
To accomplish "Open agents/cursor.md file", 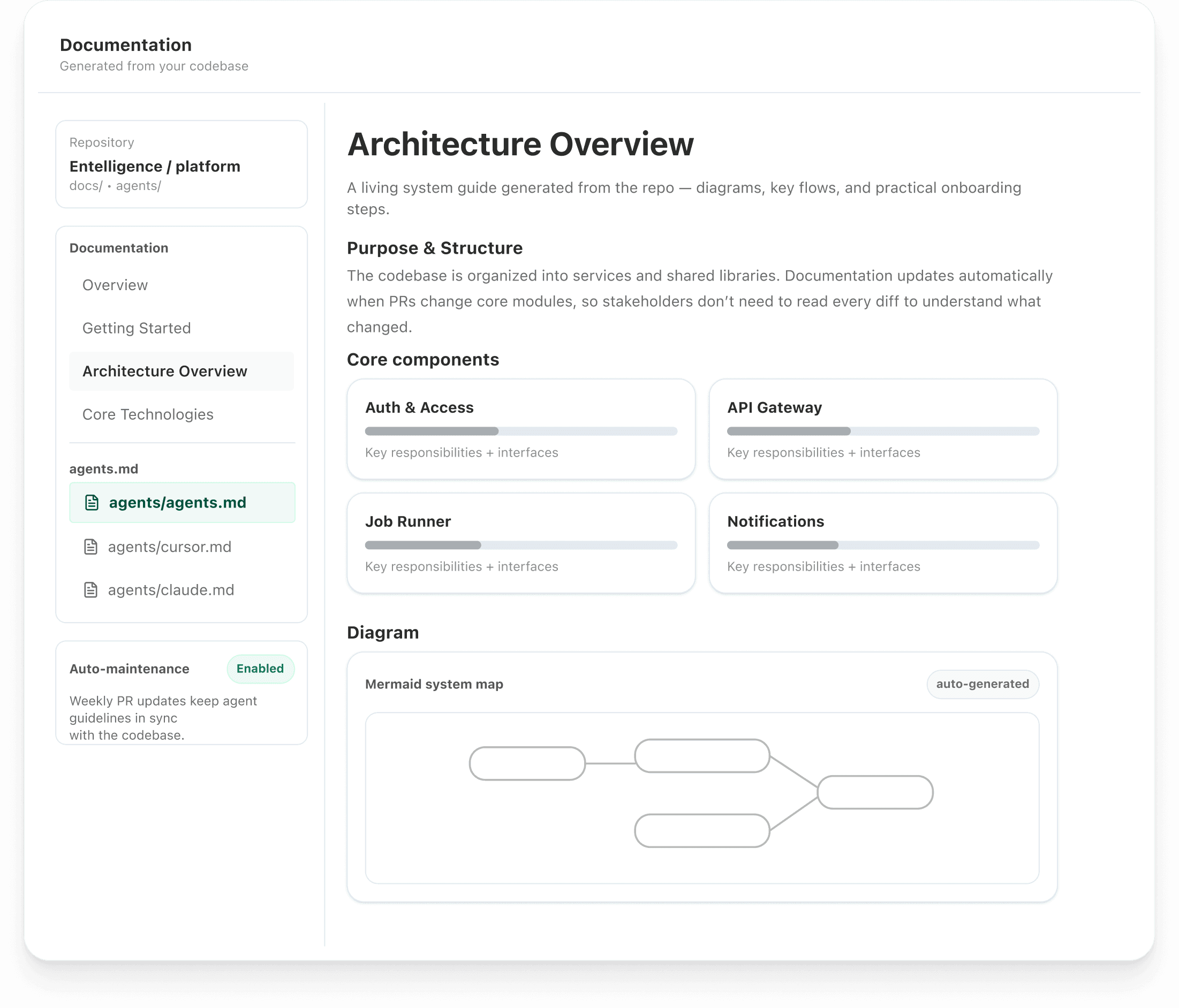I will (x=170, y=547).
